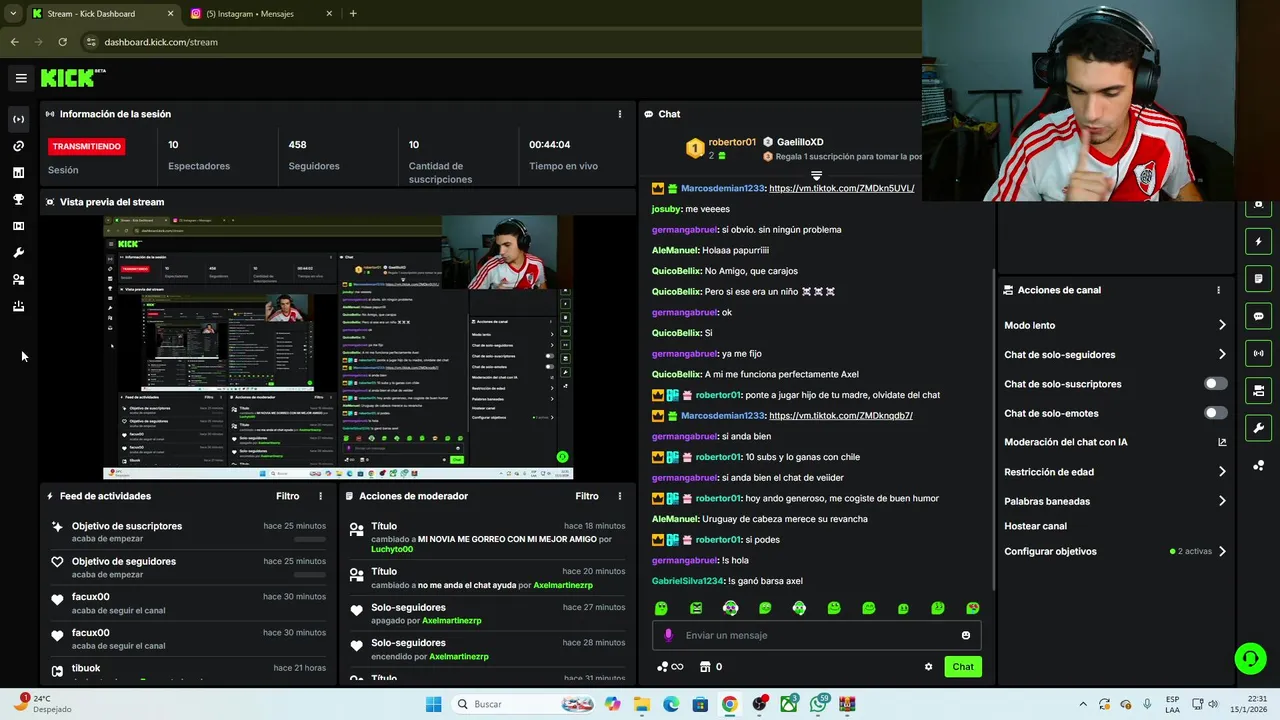The image size is (1280, 720).
Task: Open analytics bar chart icon in left sidebar
Action: click(18, 173)
